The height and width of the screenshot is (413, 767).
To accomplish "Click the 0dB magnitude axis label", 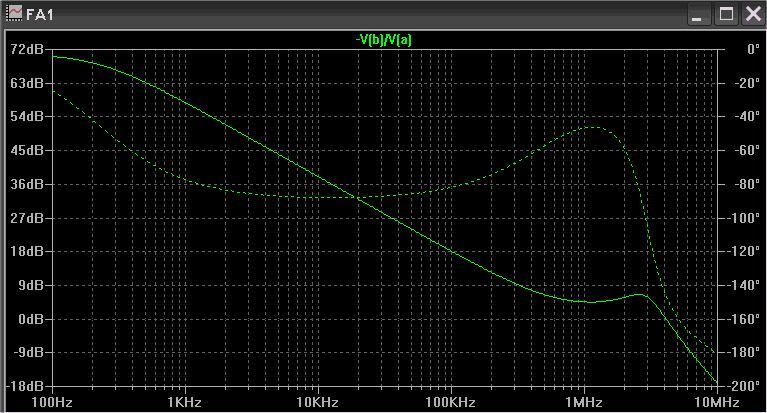I will coord(31,319).
